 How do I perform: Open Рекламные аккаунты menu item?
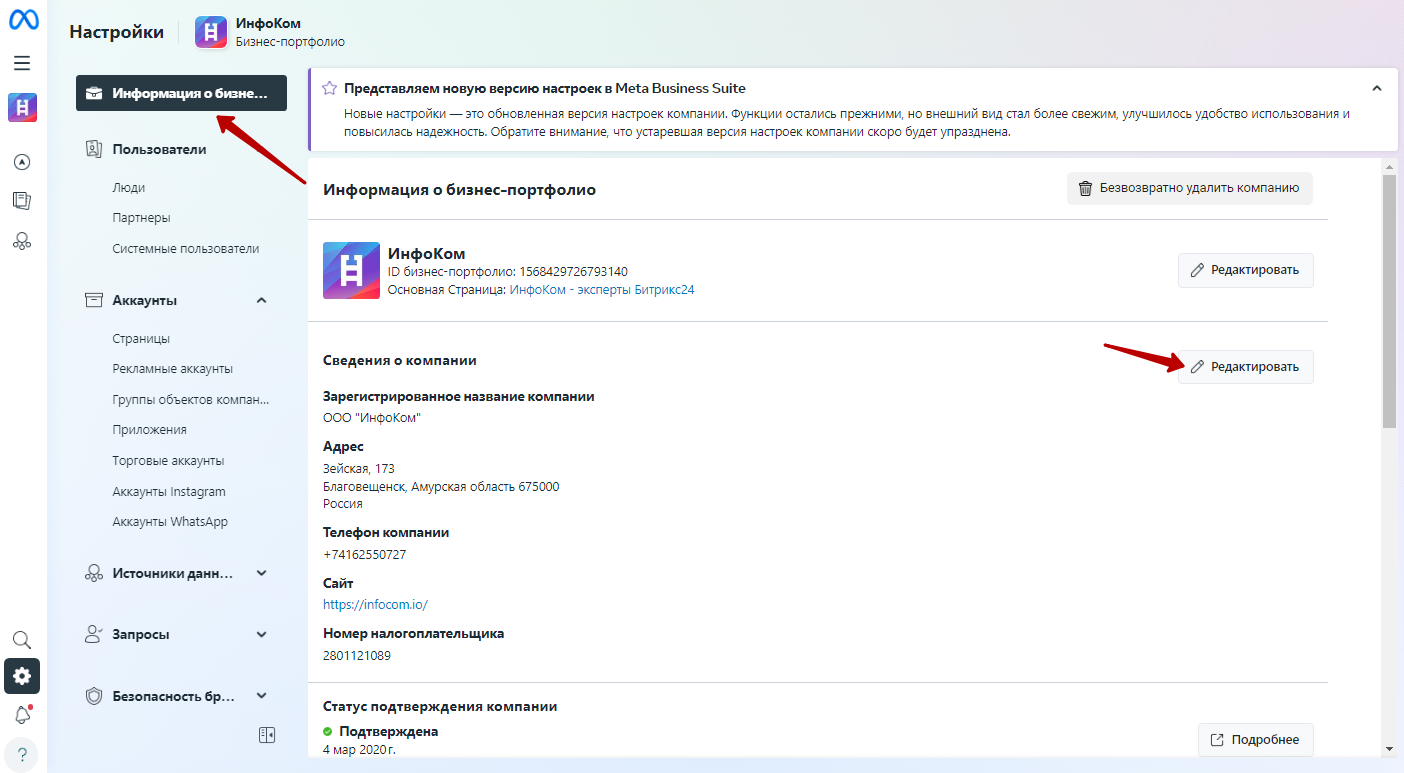point(172,369)
